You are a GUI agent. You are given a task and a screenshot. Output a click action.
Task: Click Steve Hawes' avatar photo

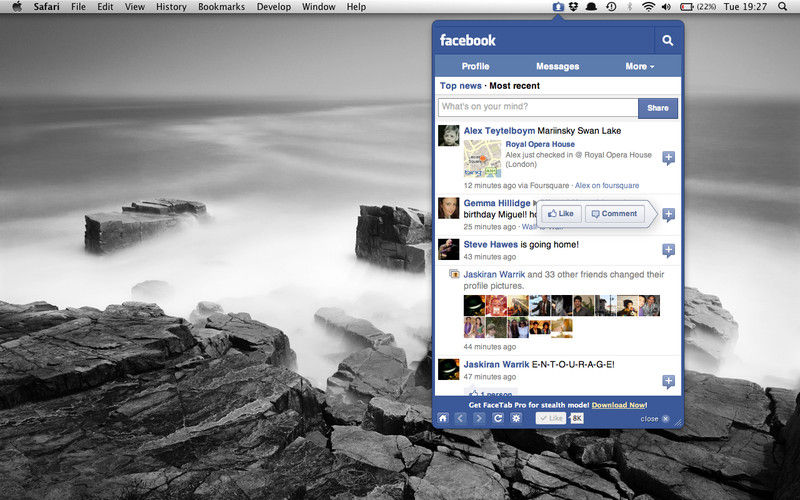click(x=448, y=249)
